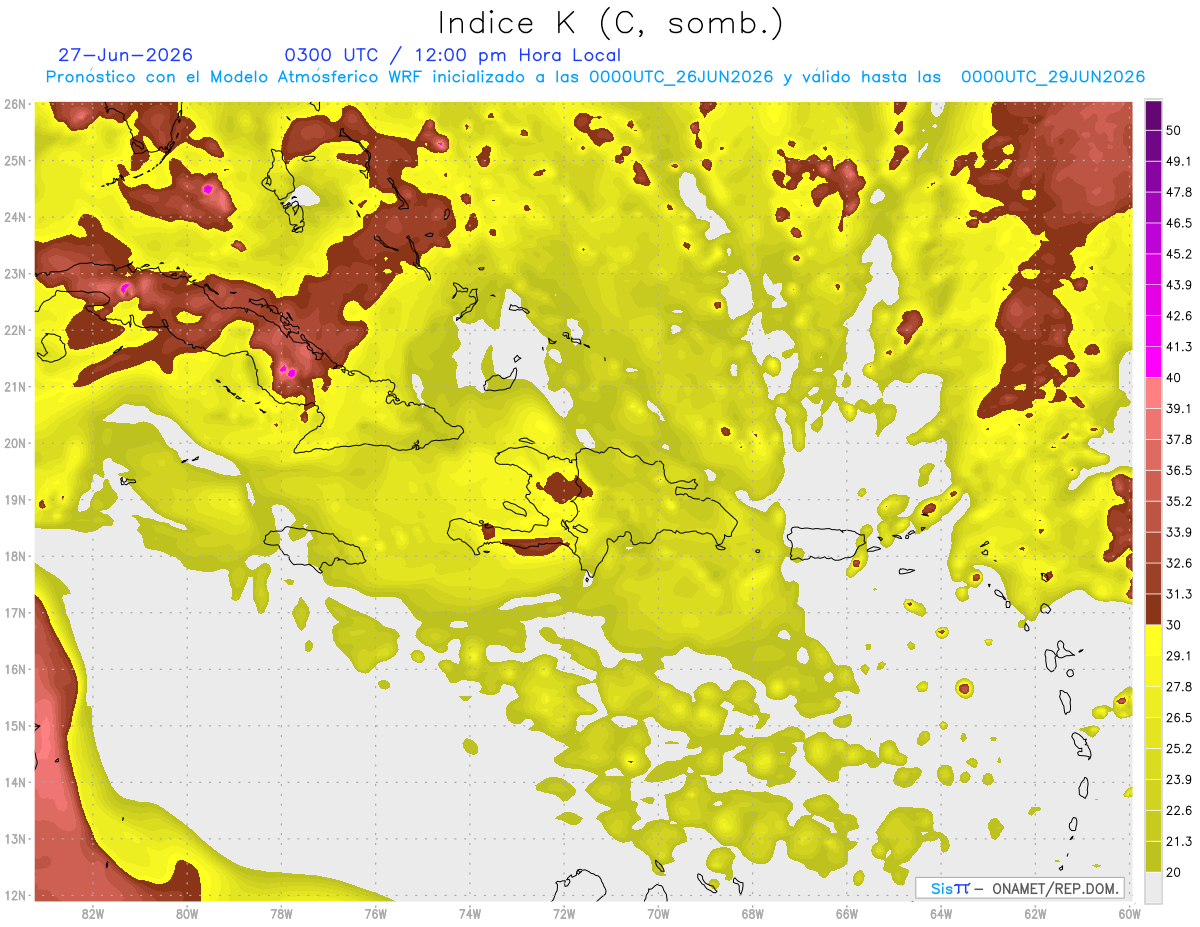Screen dimensions: 1200x927
Task: Click the colorbar label "37.8"
Action: click(x=1177, y=439)
